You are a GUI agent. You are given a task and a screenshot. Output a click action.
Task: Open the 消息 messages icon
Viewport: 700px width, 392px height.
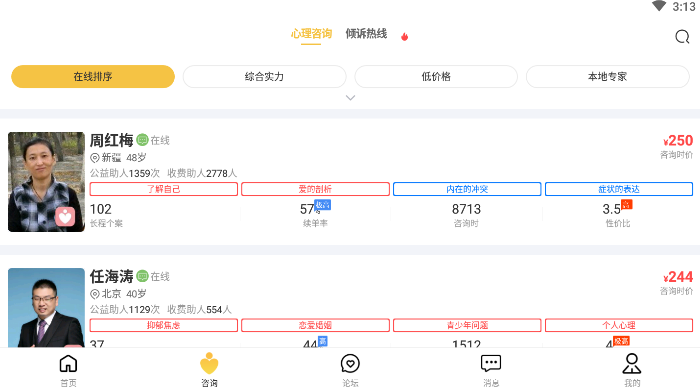coord(491,363)
